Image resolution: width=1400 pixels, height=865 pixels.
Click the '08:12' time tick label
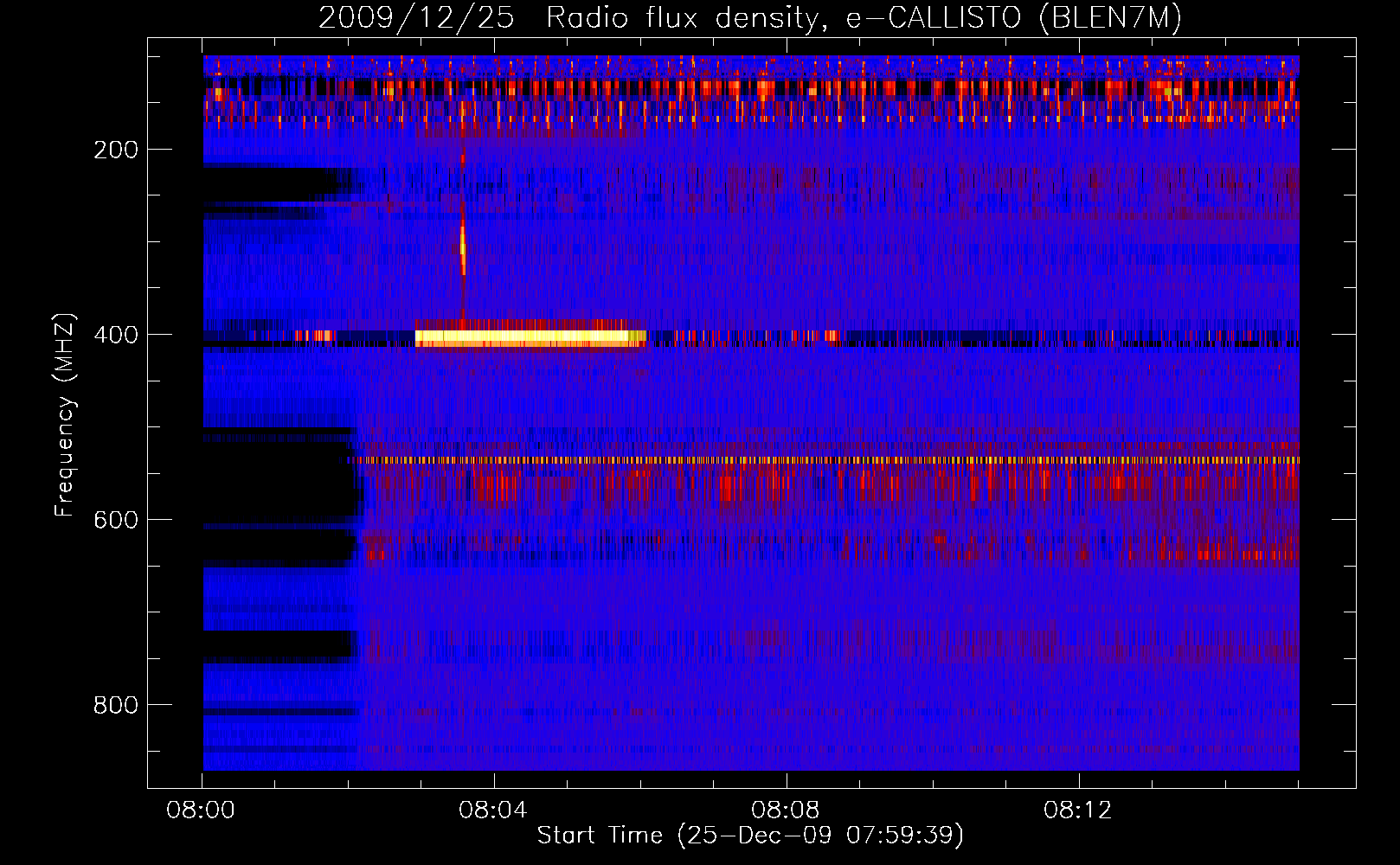pyautogui.click(x=1078, y=811)
